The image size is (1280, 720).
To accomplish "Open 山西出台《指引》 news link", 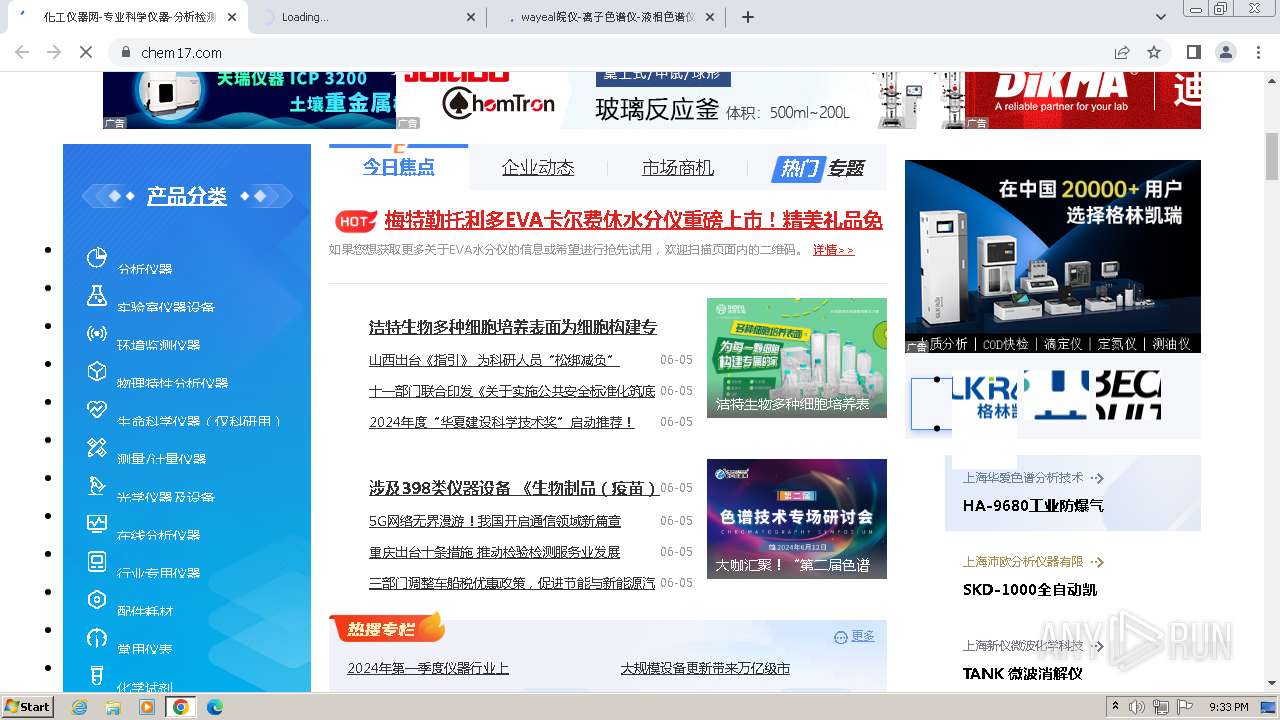I will [494, 360].
